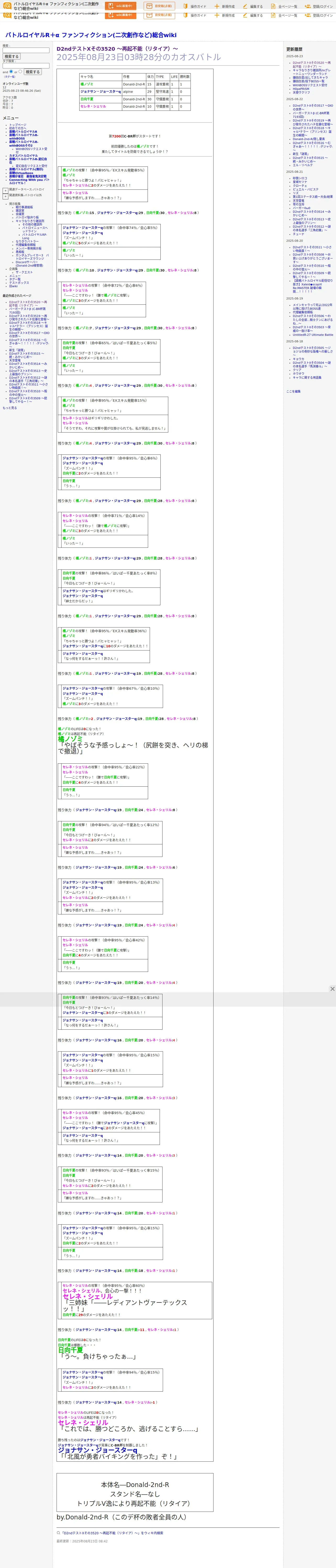Click the 全ページ一覧 icon in the topmost header row
The image size is (336, 1568).
274,7
